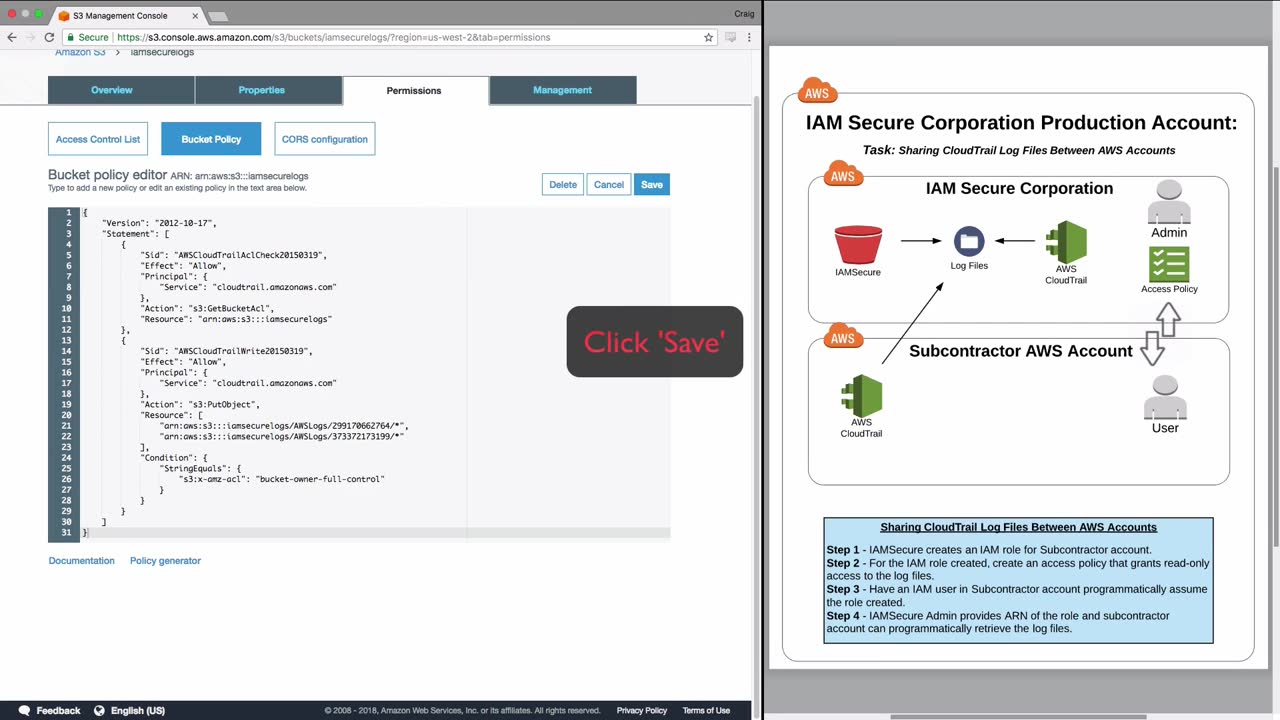This screenshot has height=720, width=1280.
Task: Open the Terms of Use footer link
Action: [706, 710]
